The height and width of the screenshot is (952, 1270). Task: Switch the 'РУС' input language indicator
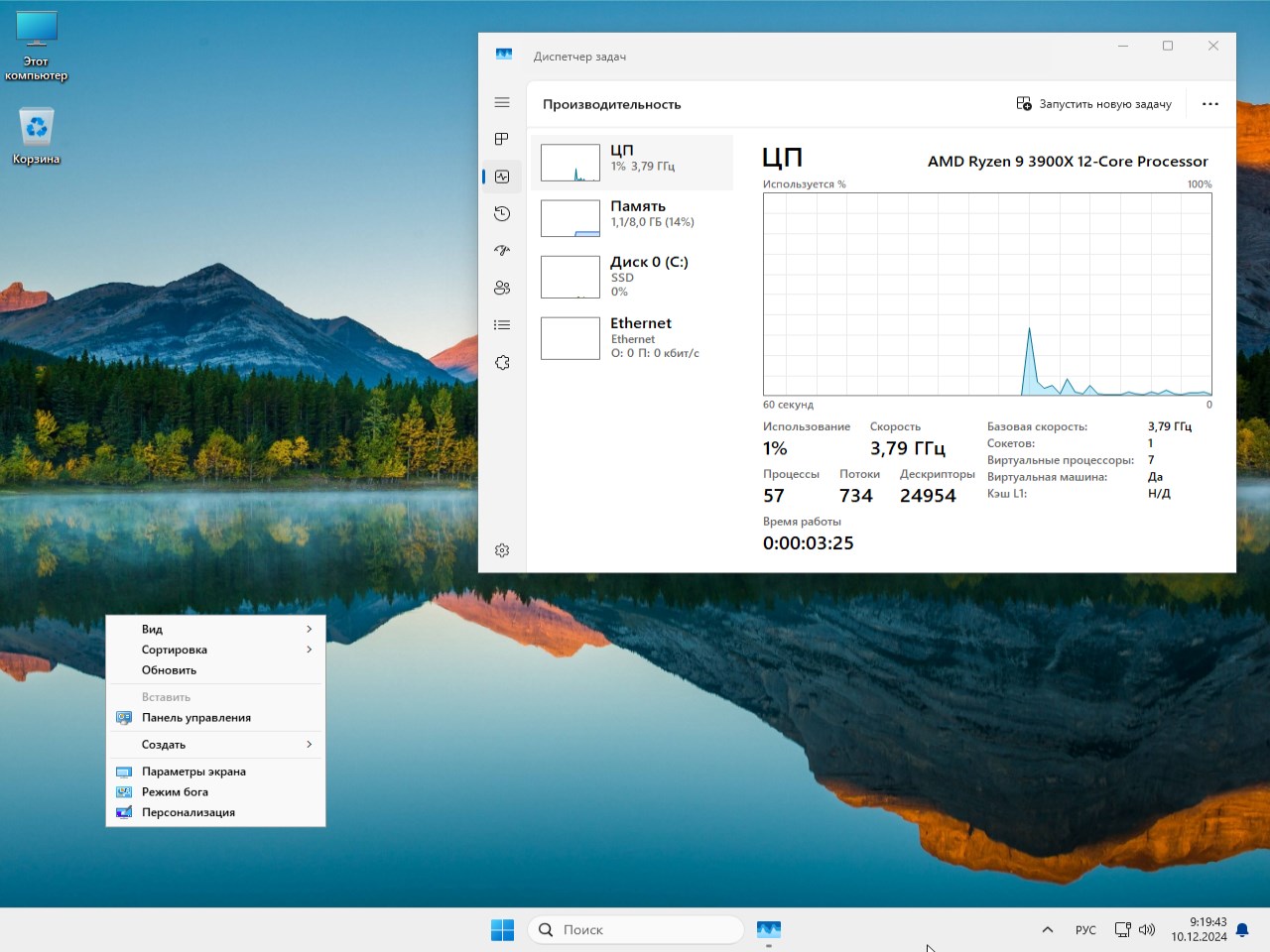1085,930
